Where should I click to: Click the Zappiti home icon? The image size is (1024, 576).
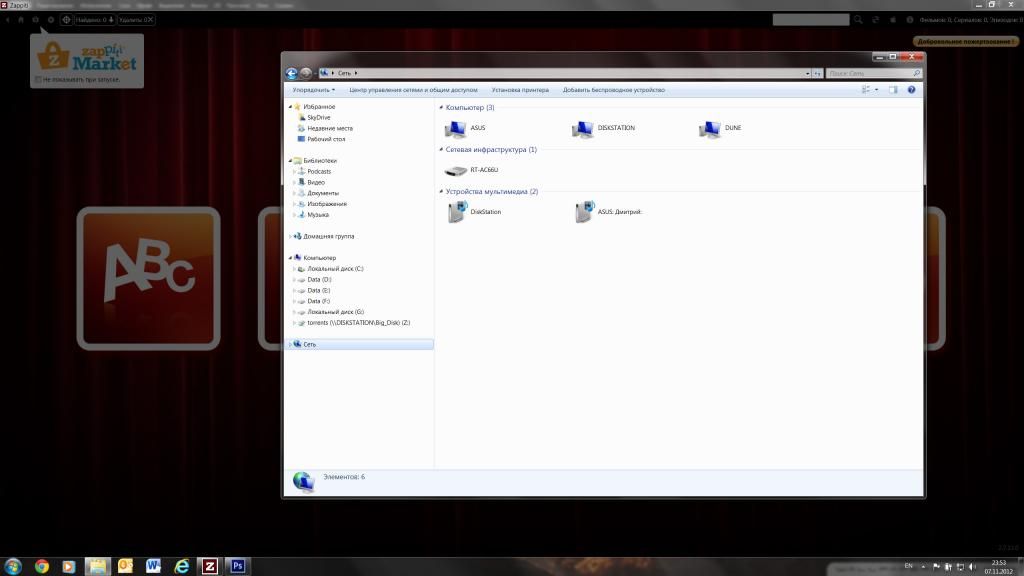point(21,20)
